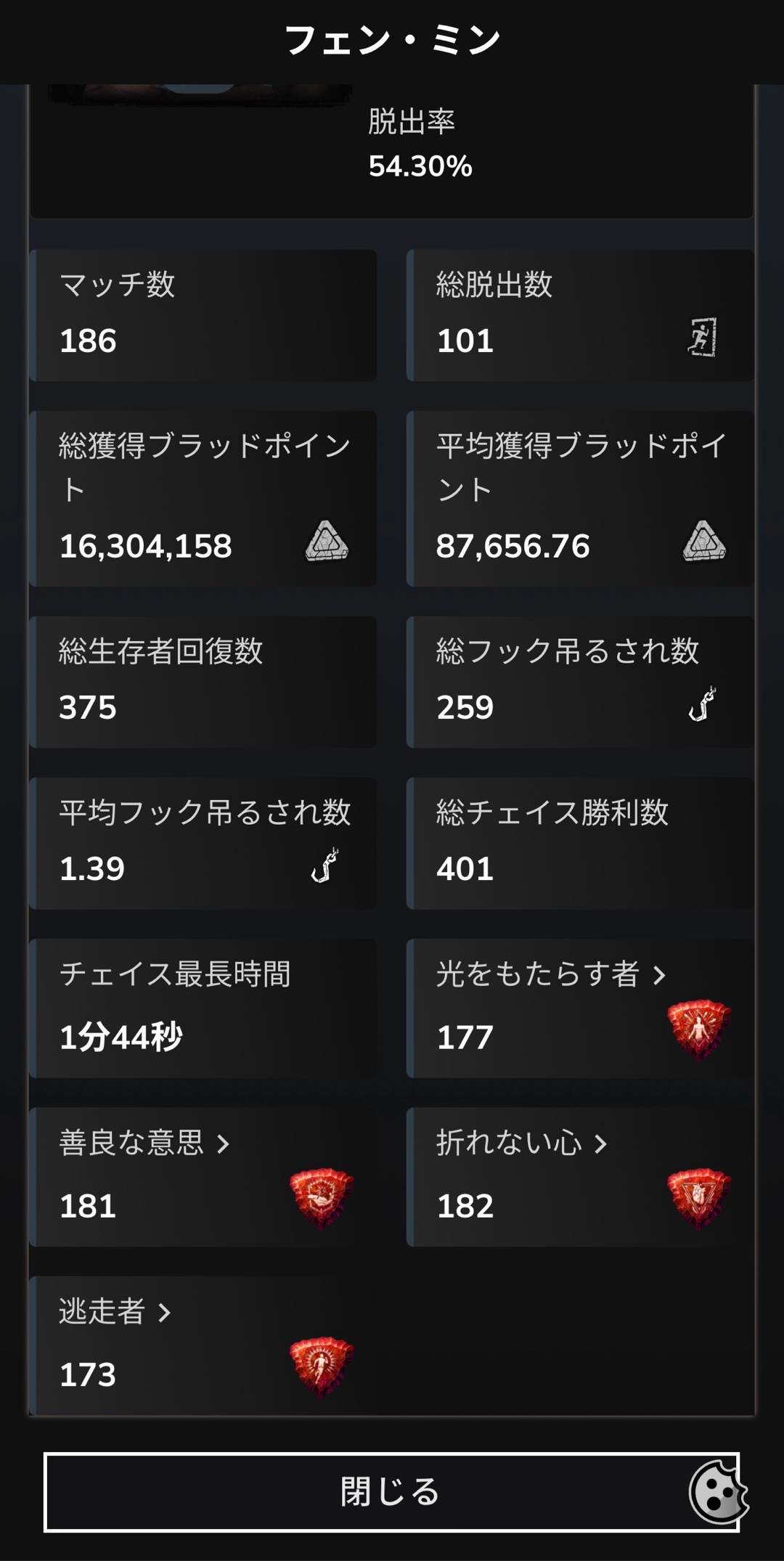Open the 光をもたらす者 details link

tap(537, 974)
